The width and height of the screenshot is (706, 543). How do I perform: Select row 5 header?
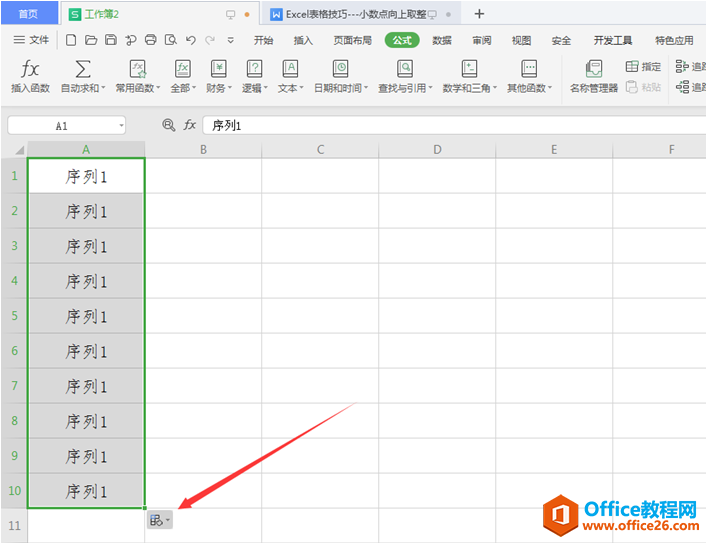14,316
